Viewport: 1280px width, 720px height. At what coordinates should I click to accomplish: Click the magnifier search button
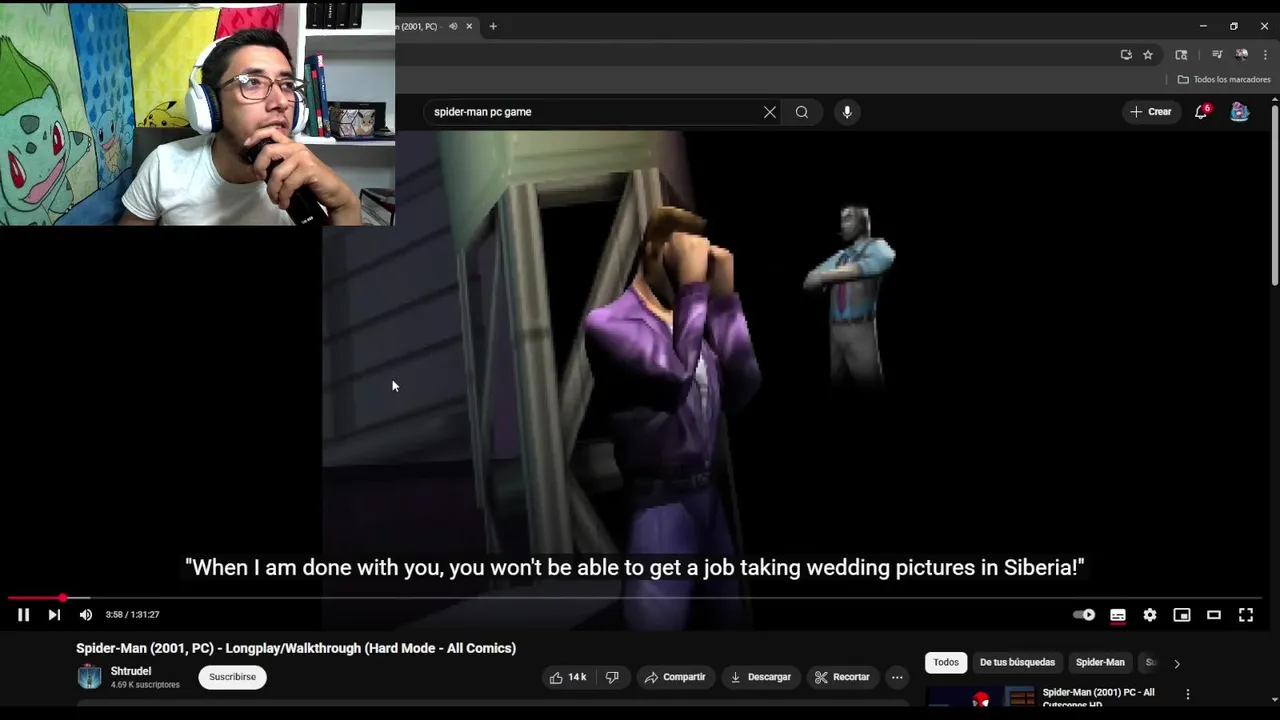click(x=802, y=112)
